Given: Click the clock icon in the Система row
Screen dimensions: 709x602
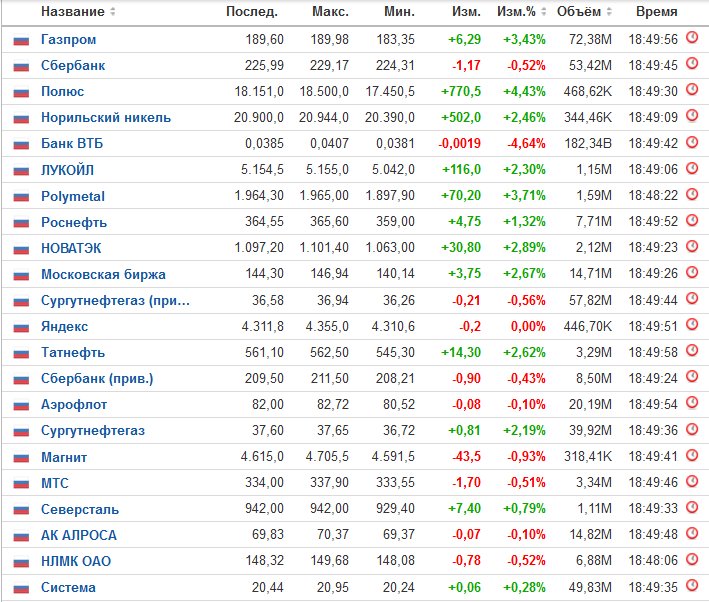Looking at the screenshot, I should (x=692, y=585).
